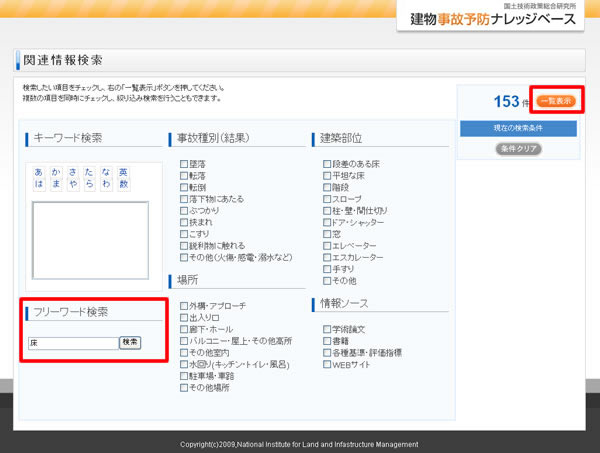Screen dimensions: 600x453
Task: Select the た kana index button
Action: pos(89,172)
